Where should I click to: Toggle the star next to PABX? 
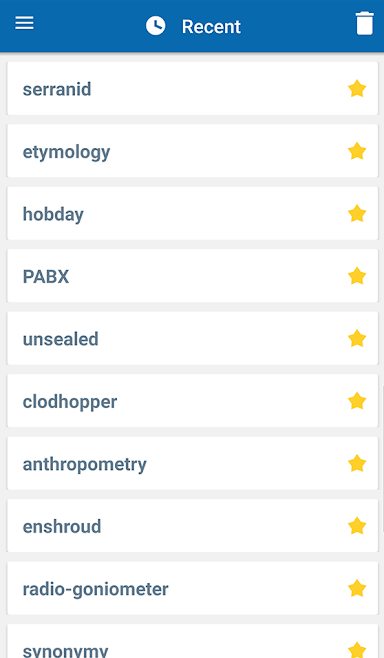click(357, 276)
